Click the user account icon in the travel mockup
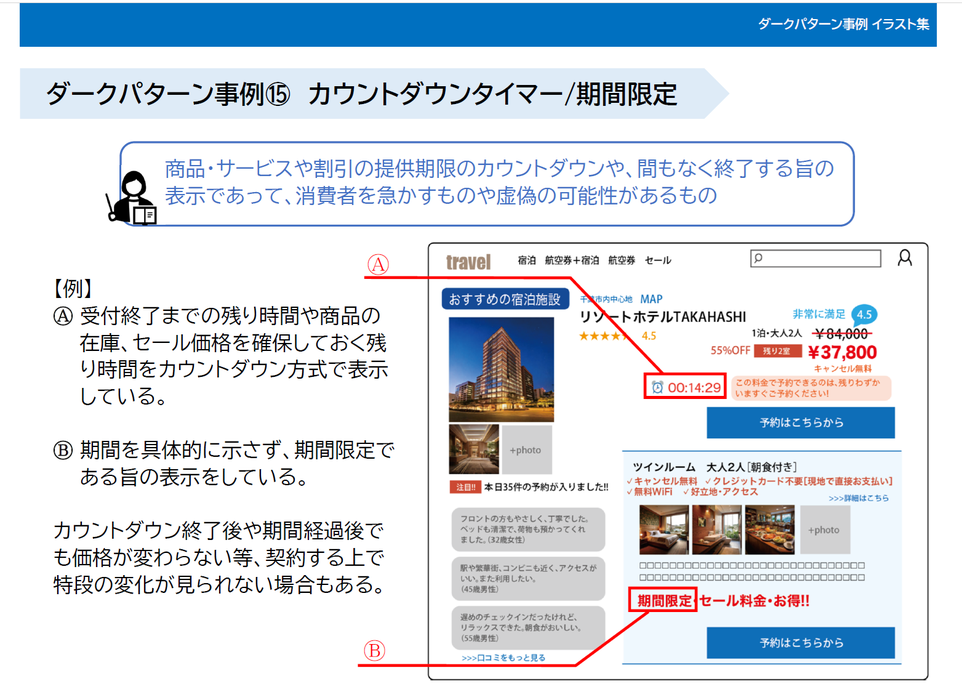 tap(904, 258)
